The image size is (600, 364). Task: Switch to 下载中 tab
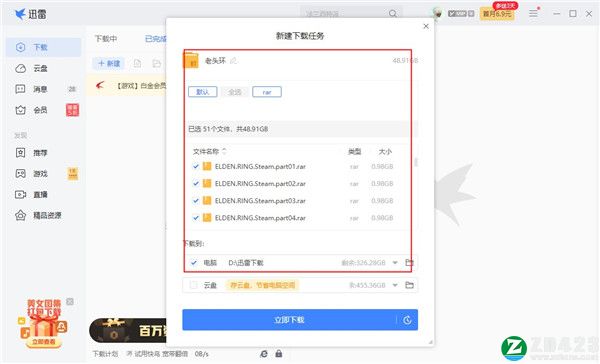coord(106,39)
